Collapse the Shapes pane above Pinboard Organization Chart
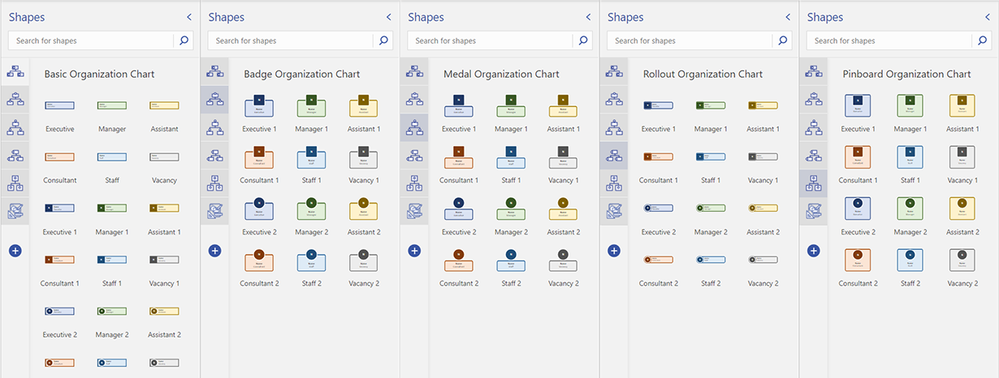The image size is (999, 378). 988,17
